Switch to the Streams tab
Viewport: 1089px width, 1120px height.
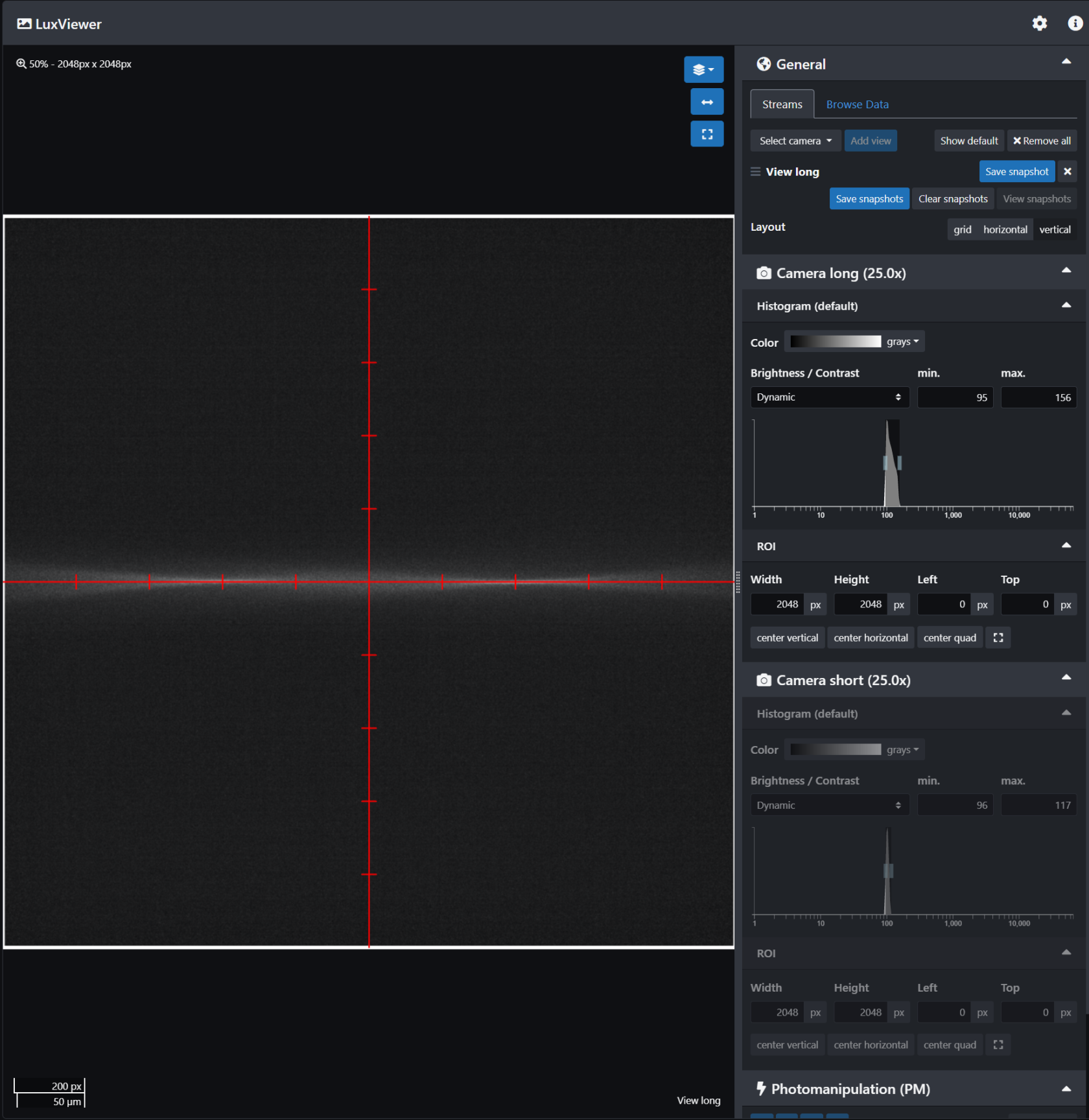tap(782, 104)
